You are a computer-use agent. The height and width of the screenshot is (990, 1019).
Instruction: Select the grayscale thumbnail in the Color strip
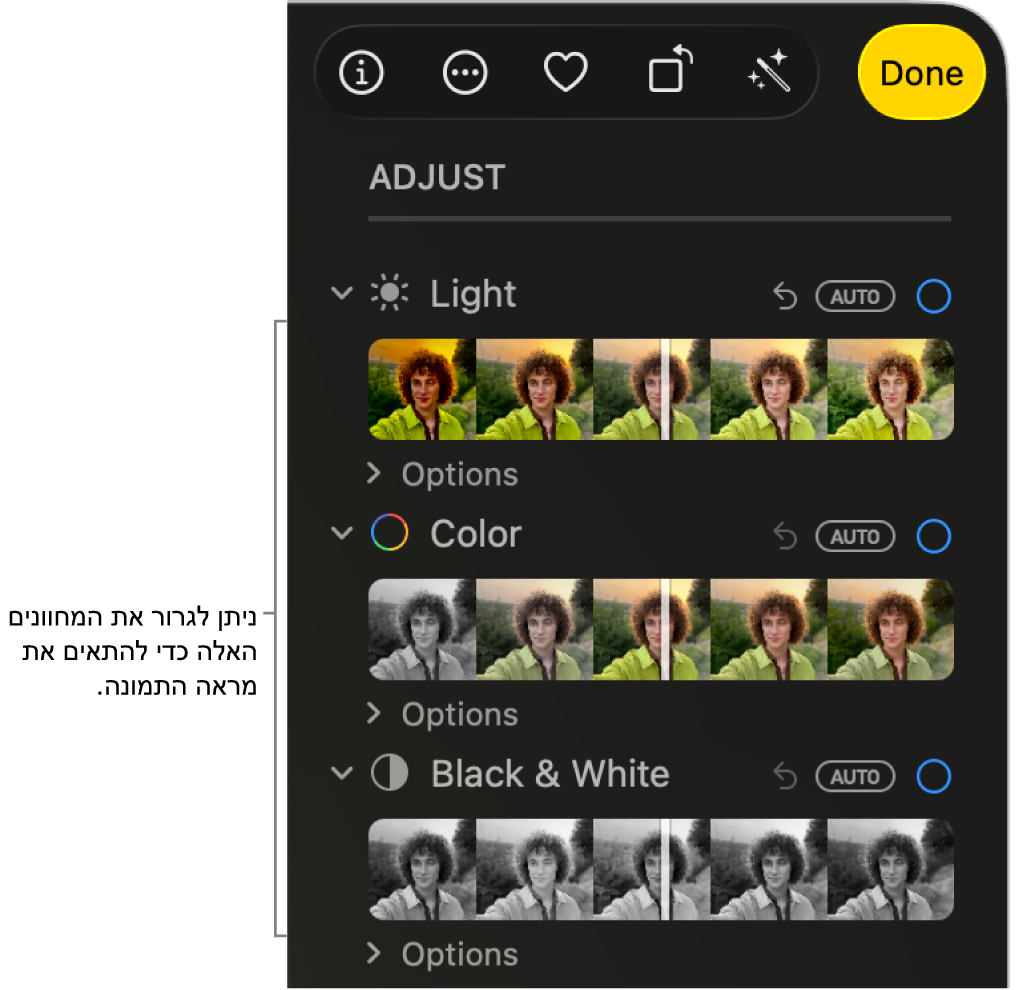point(422,629)
